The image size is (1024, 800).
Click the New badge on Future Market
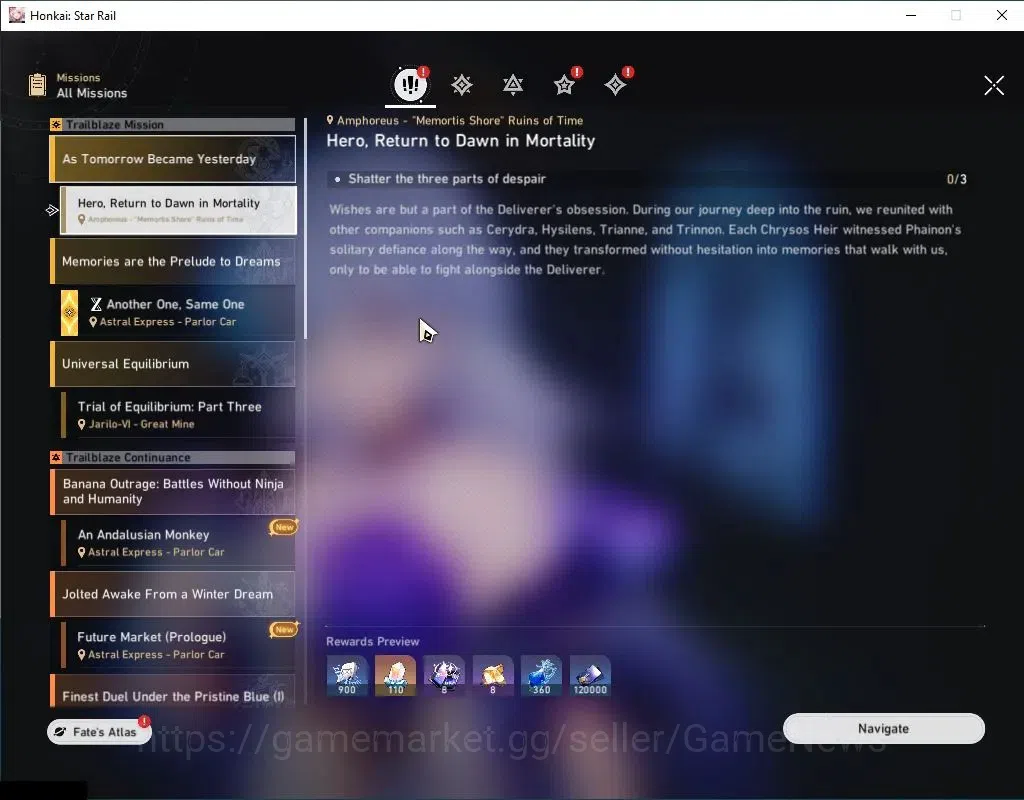click(283, 630)
